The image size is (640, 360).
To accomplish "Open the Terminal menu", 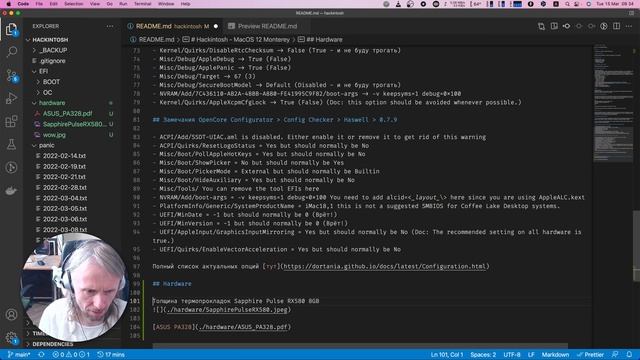I will tap(142, 4).
